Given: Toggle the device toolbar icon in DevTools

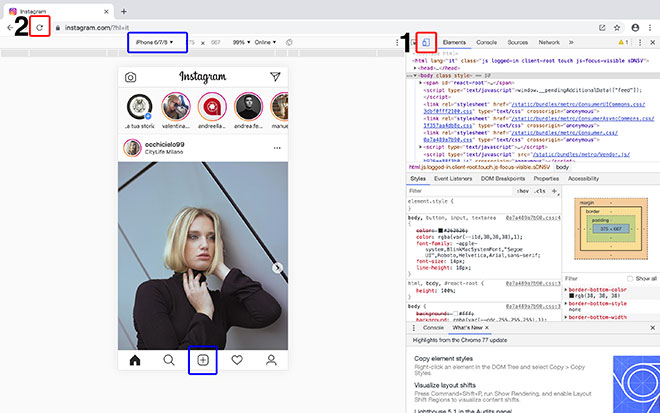Looking at the screenshot, I should 426,43.
